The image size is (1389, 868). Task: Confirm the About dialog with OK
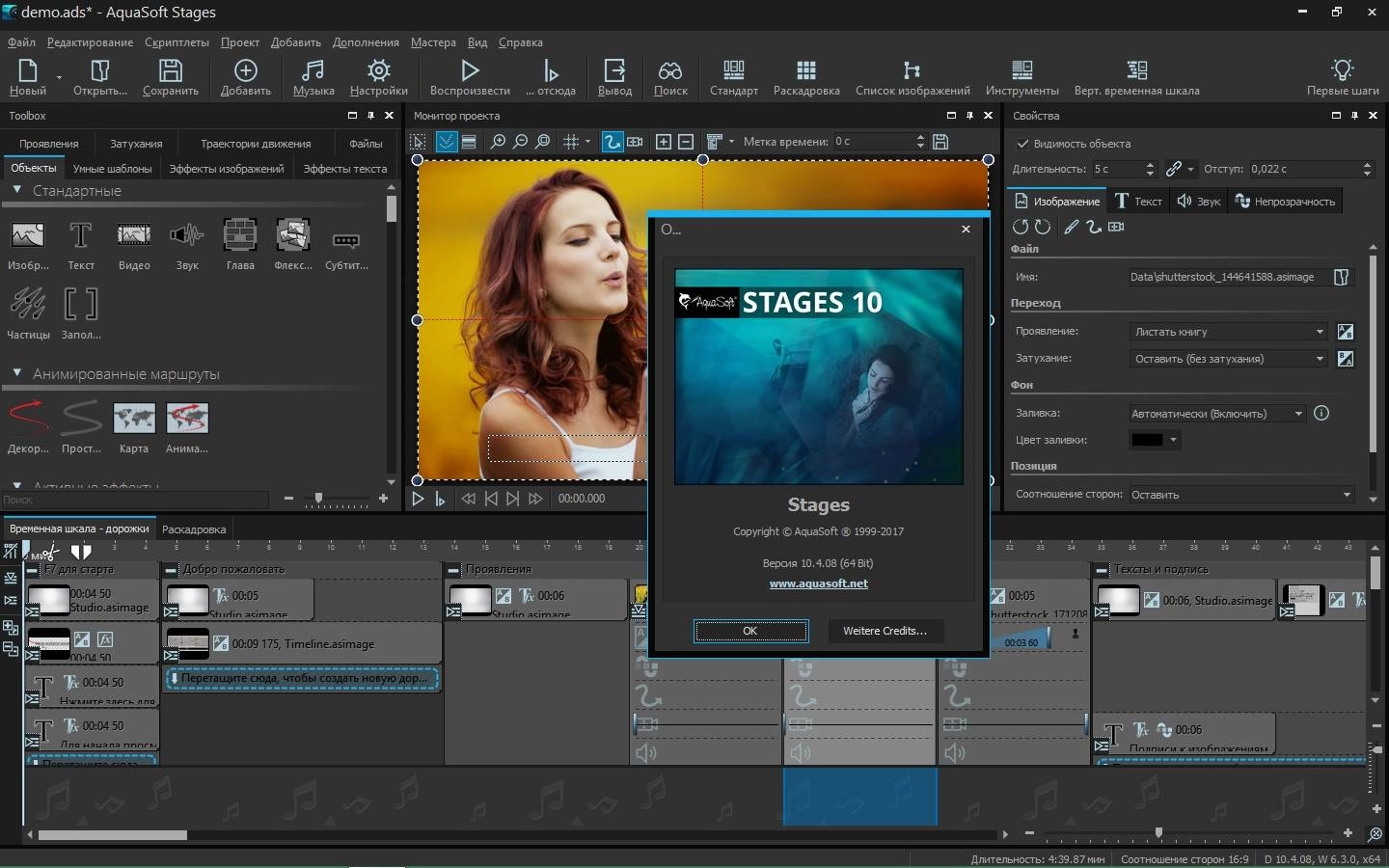(750, 631)
